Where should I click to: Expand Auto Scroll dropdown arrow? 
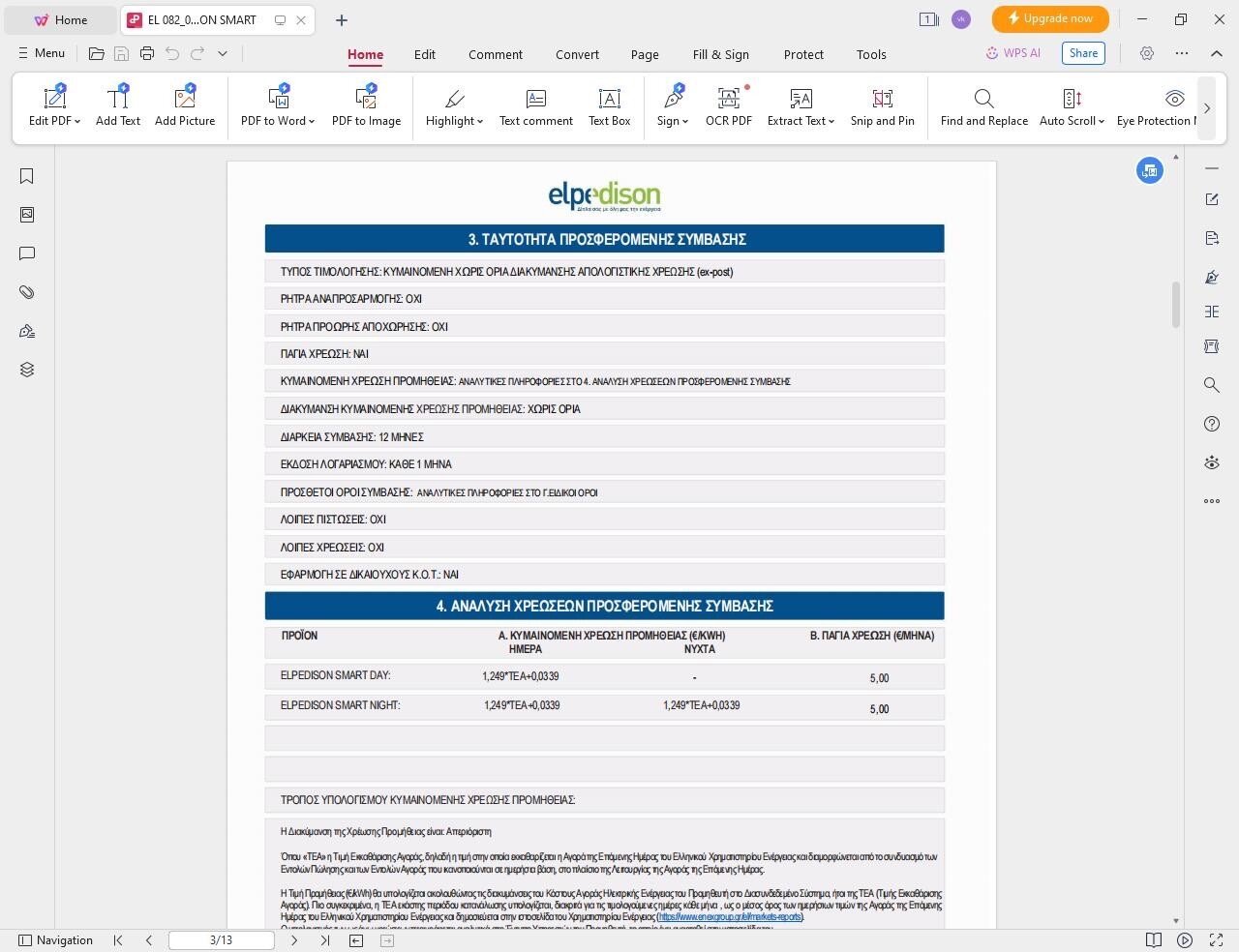[1102, 122]
